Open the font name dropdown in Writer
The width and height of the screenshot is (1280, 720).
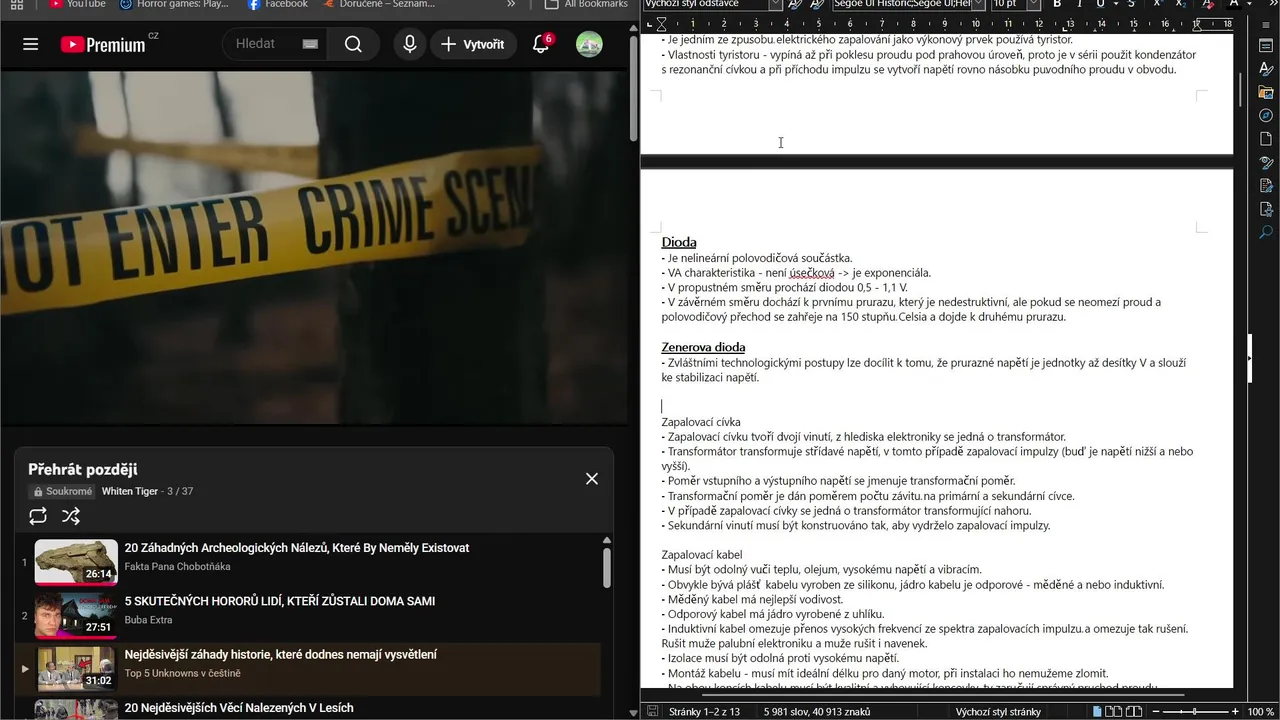[981, 4]
